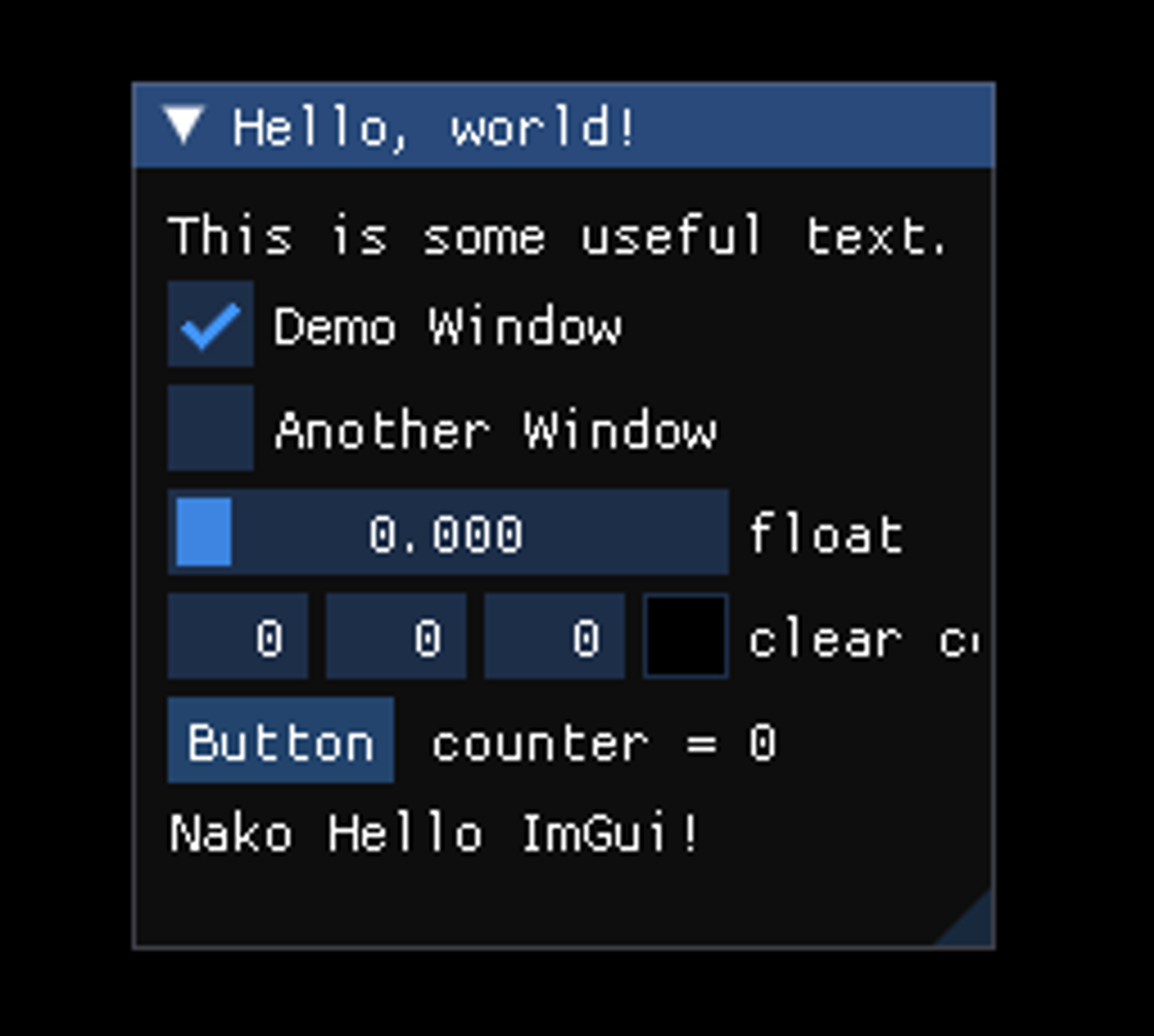This screenshot has height=1036, width=1154.
Task: Click the third clear color value field
Action: (554, 637)
